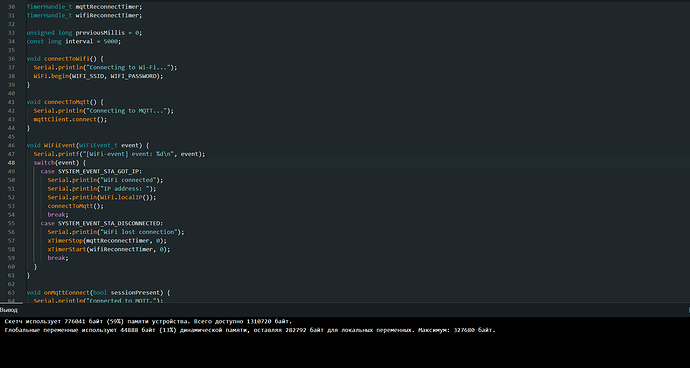Click the Serial.printf WiFi-event line
The image size is (690, 368).
point(119,154)
